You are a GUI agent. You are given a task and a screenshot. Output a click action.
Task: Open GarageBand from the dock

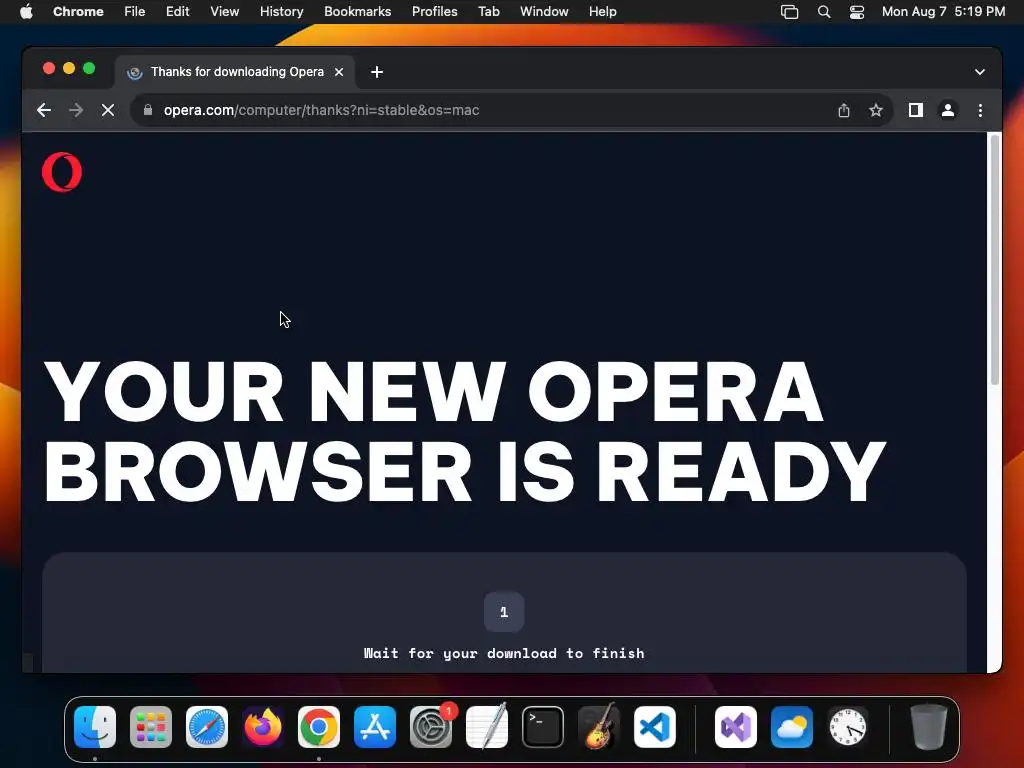(599, 726)
